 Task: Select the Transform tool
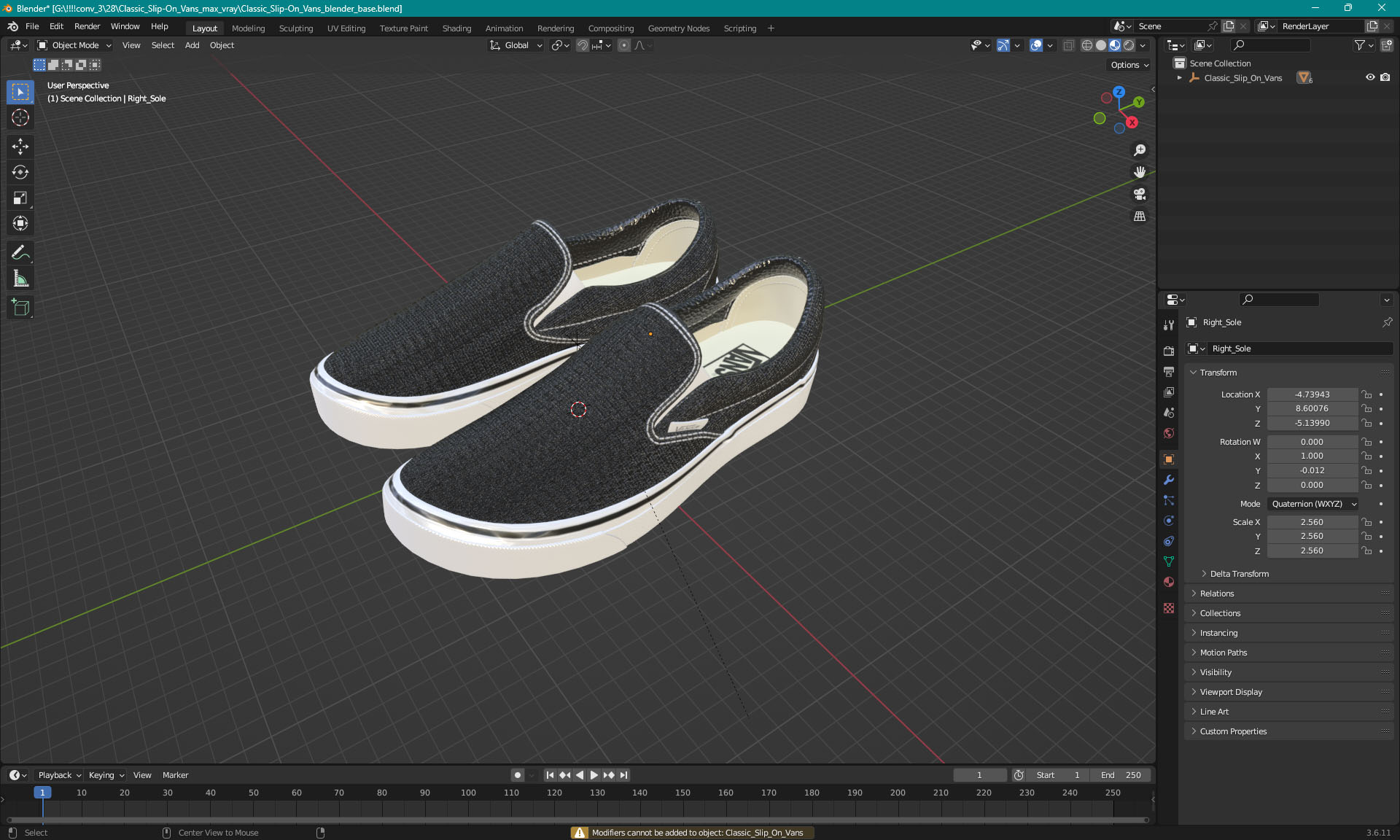point(20,223)
